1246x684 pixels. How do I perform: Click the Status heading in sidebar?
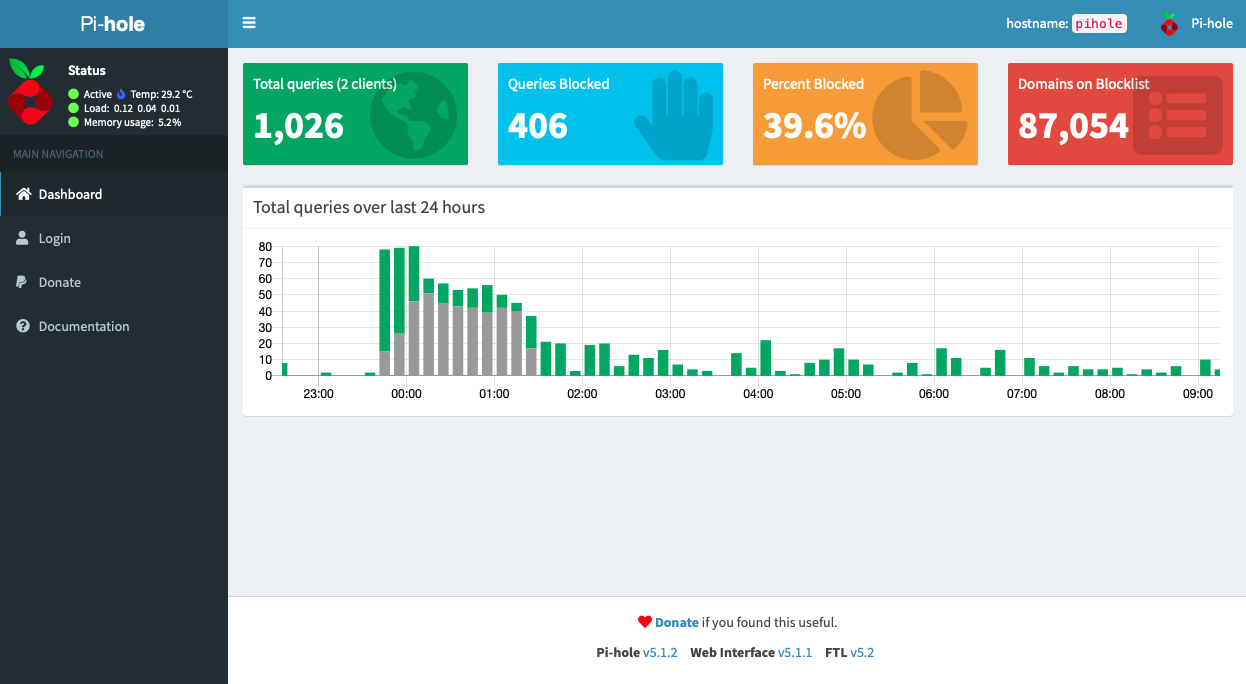tap(87, 70)
